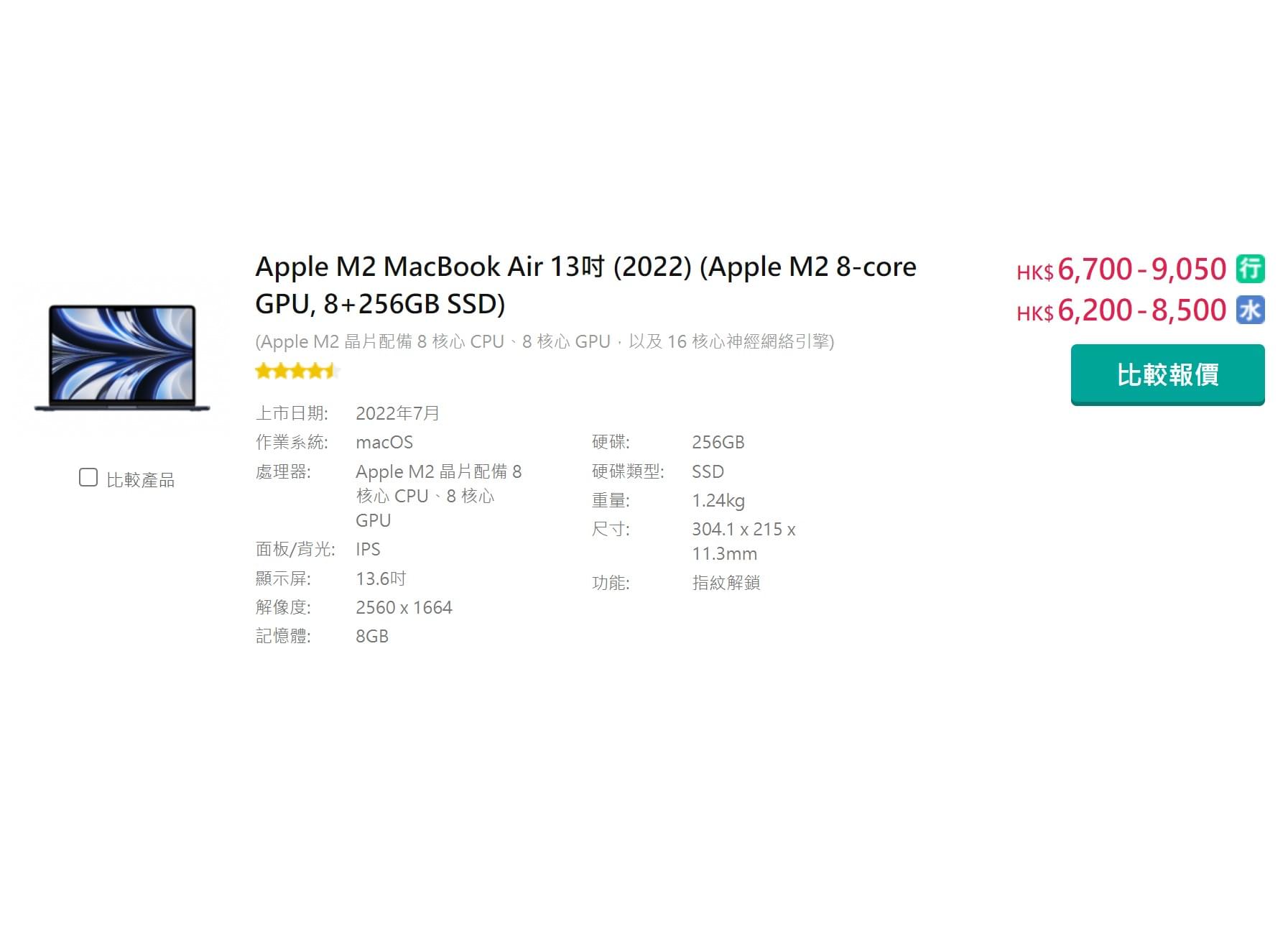Open the Apple M2 MacBook Air title link
This screenshot has width=1288, height=927.
pyautogui.click(x=585, y=285)
